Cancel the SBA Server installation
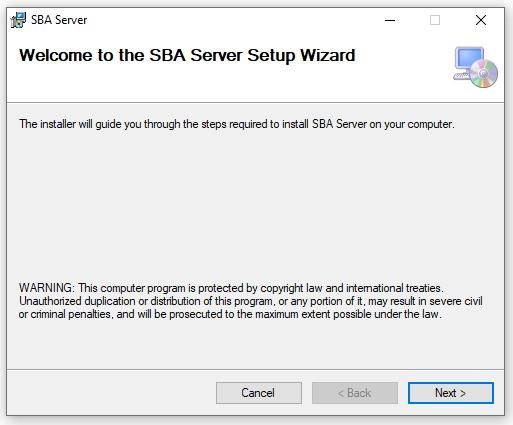Viewport: 513px width, 425px height. point(259,393)
